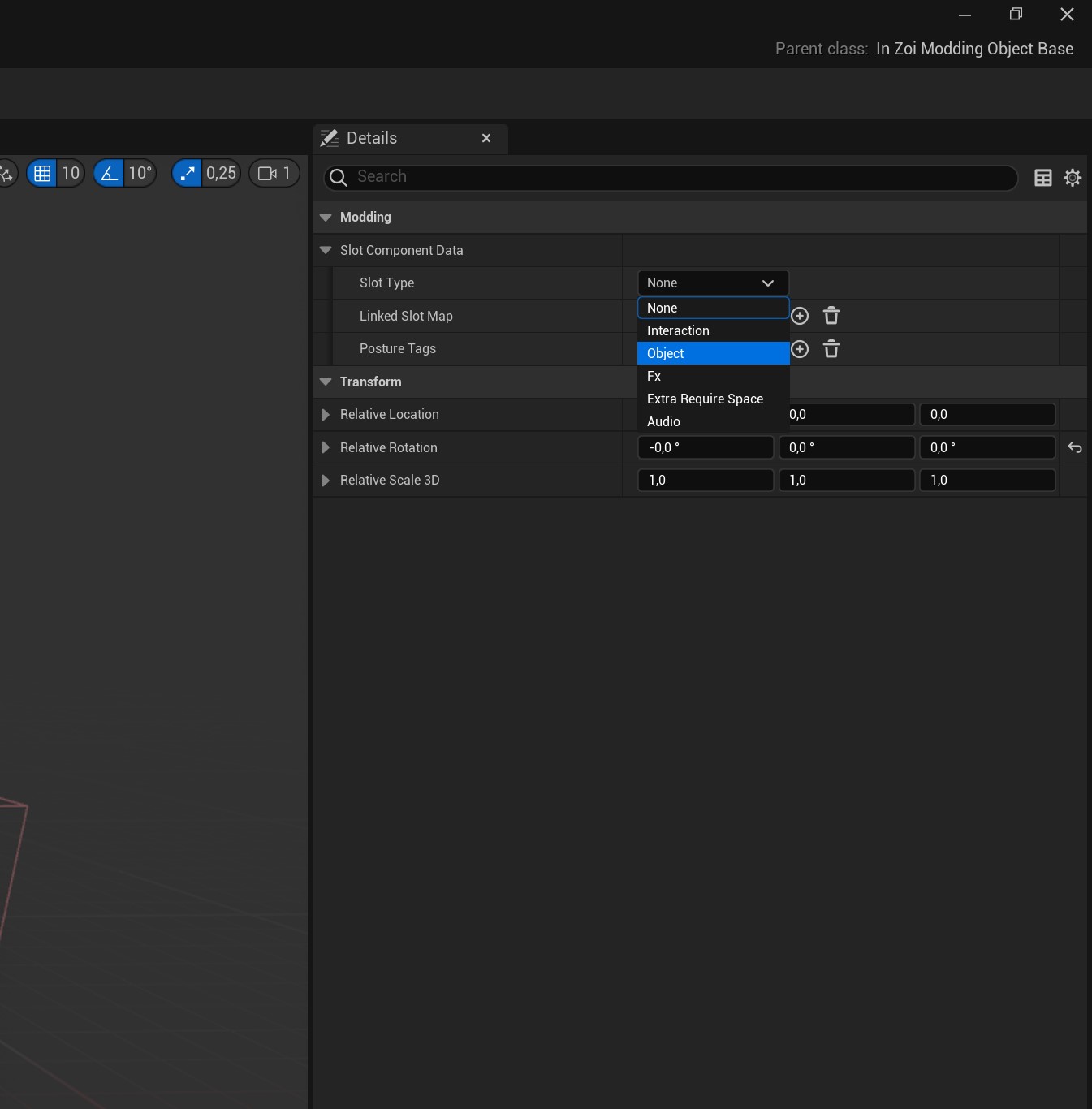This screenshot has width=1092, height=1109.
Task: Minimize the editor window
Action: tap(965, 15)
